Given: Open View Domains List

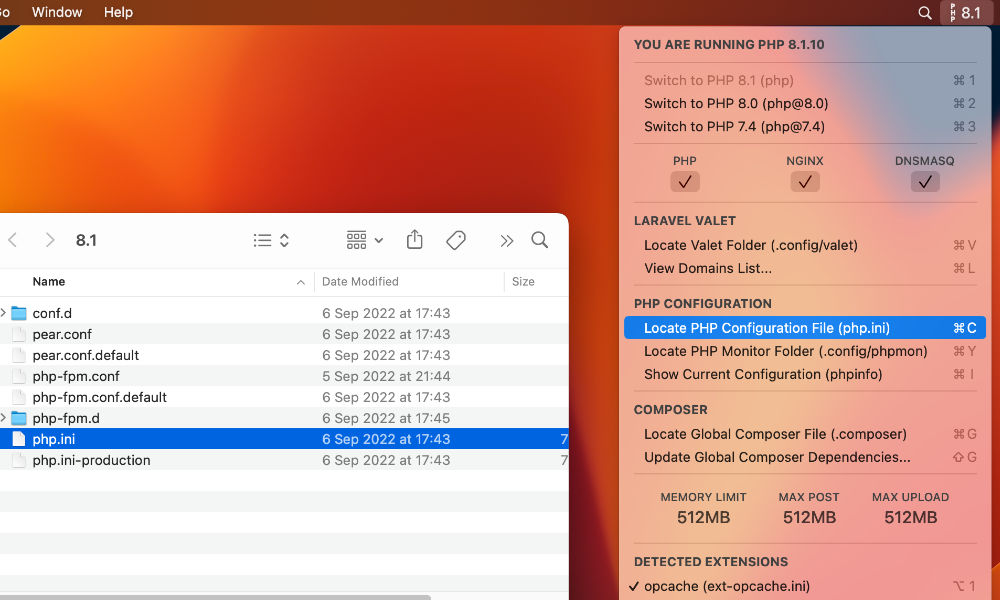Looking at the screenshot, I should pos(805,268).
